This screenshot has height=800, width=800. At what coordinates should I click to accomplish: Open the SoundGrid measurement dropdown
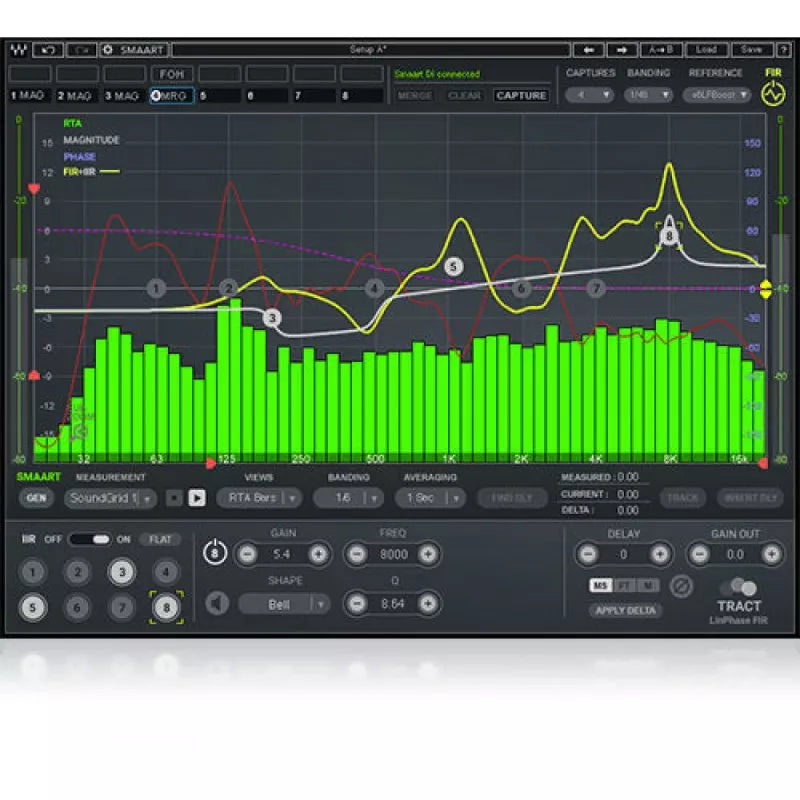point(110,498)
